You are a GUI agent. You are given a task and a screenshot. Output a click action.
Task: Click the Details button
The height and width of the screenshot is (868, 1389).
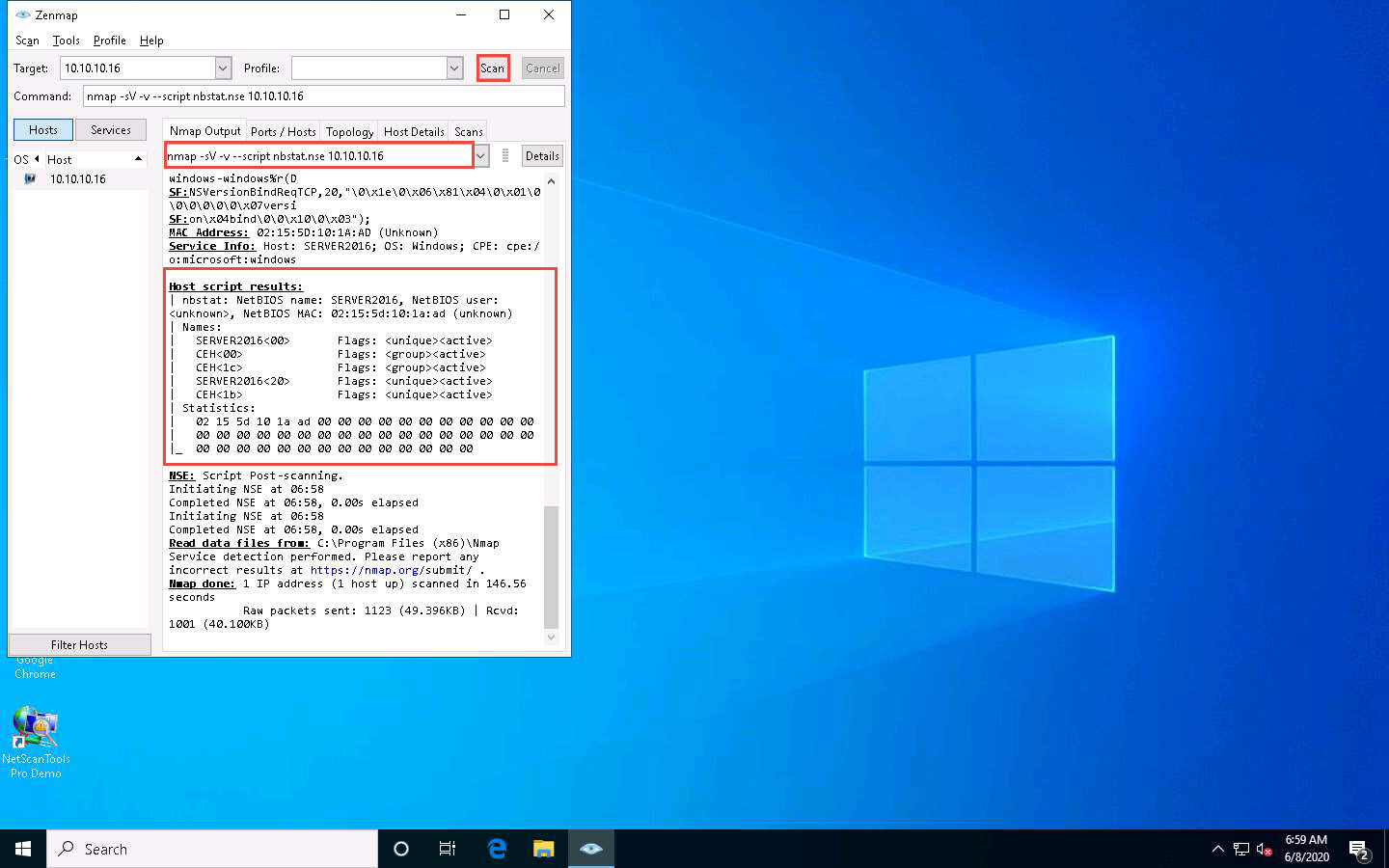(x=542, y=156)
